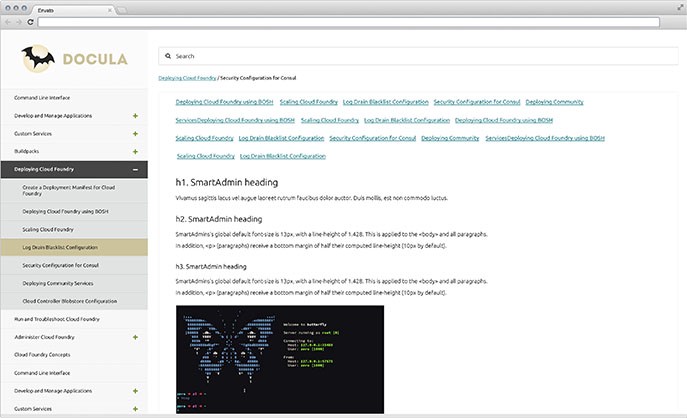Screen dimensions: 687x418
Task: Select Log Drain Blacklist Configuration in sidebar
Action: (60, 247)
